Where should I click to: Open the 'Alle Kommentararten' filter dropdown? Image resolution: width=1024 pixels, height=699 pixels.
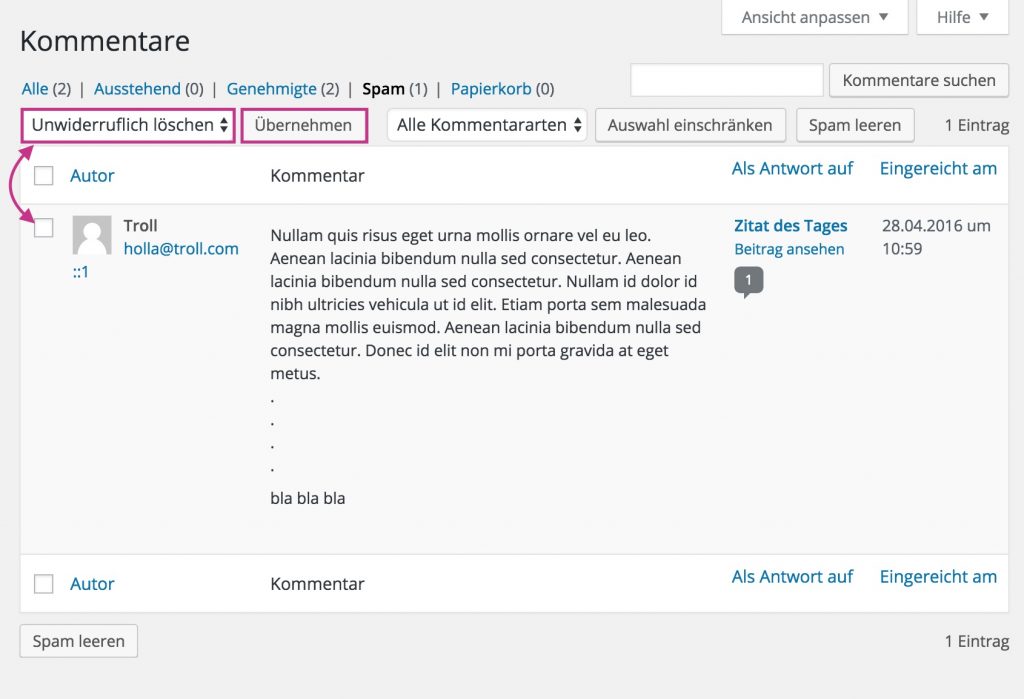click(x=487, y=126)
